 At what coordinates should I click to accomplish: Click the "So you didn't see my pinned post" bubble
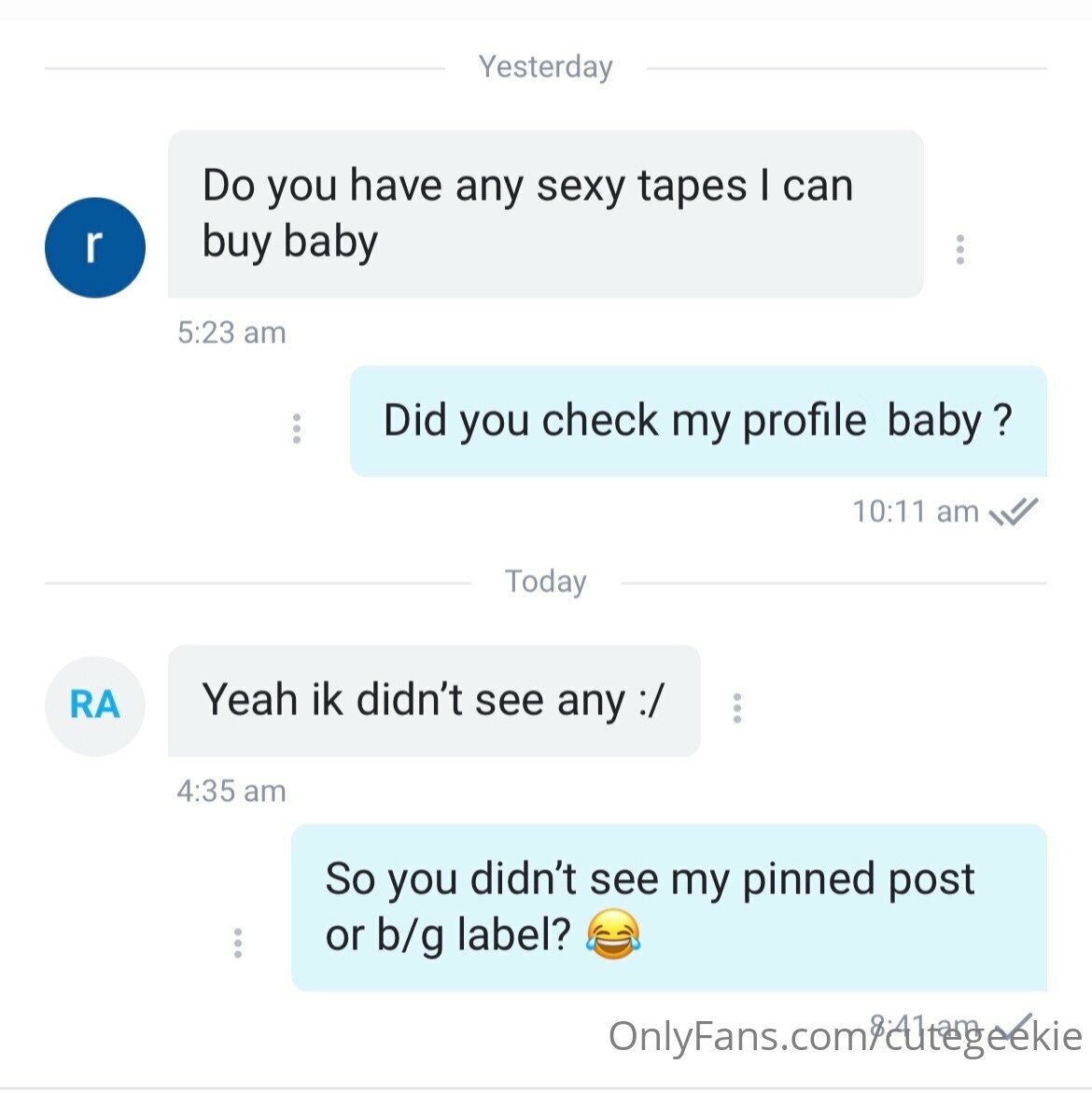coord(668,906)
